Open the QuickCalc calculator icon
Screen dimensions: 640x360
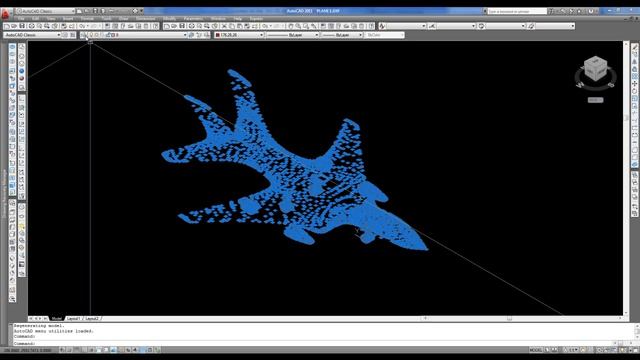tap(362, 26)
